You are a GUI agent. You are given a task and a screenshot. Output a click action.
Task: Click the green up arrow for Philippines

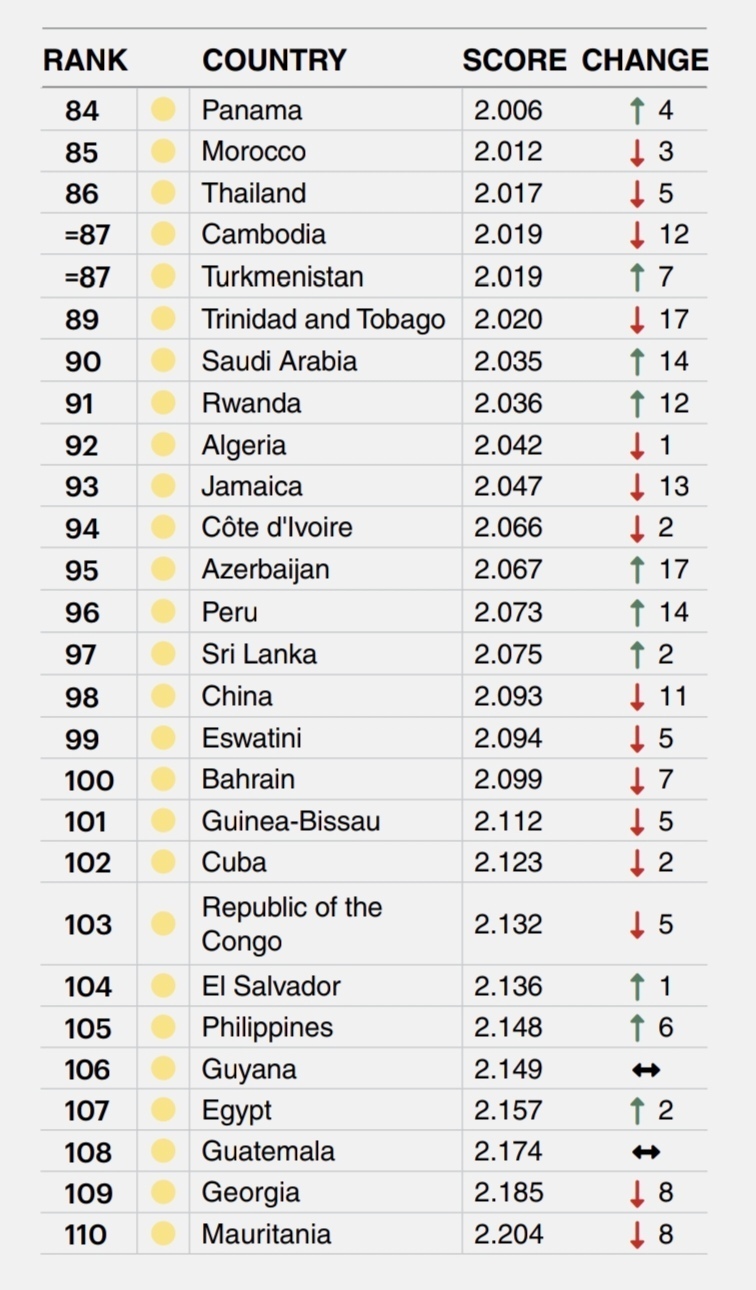637,1028
